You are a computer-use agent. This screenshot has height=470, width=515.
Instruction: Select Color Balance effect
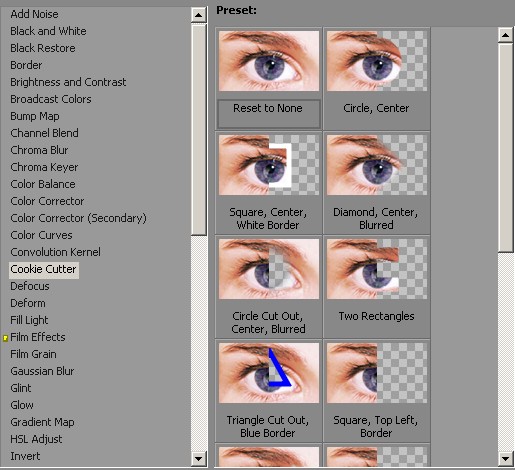(43, 184)
